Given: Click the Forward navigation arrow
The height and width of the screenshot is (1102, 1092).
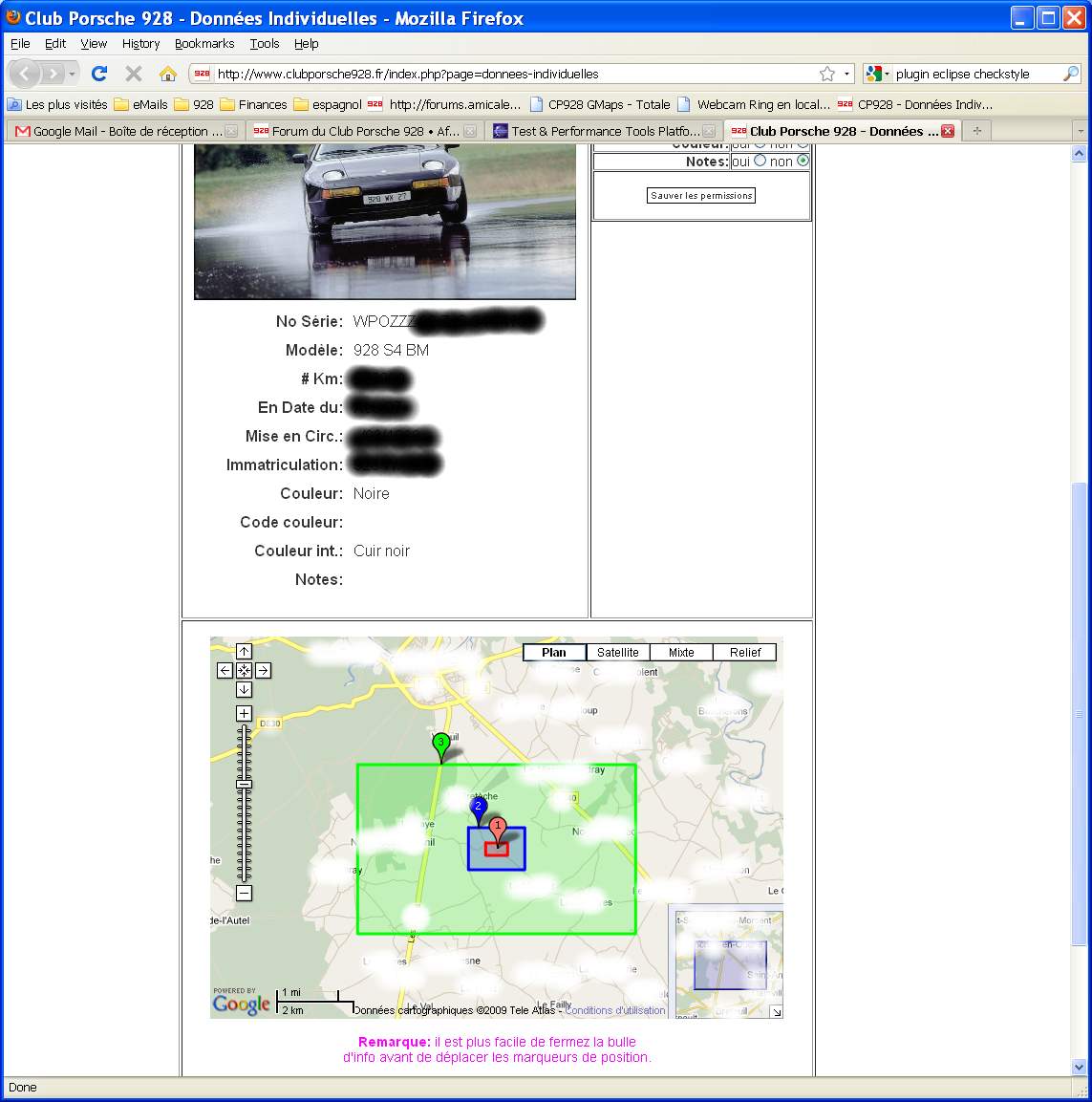Looking at the screenshot, I should tap(54, 73).
